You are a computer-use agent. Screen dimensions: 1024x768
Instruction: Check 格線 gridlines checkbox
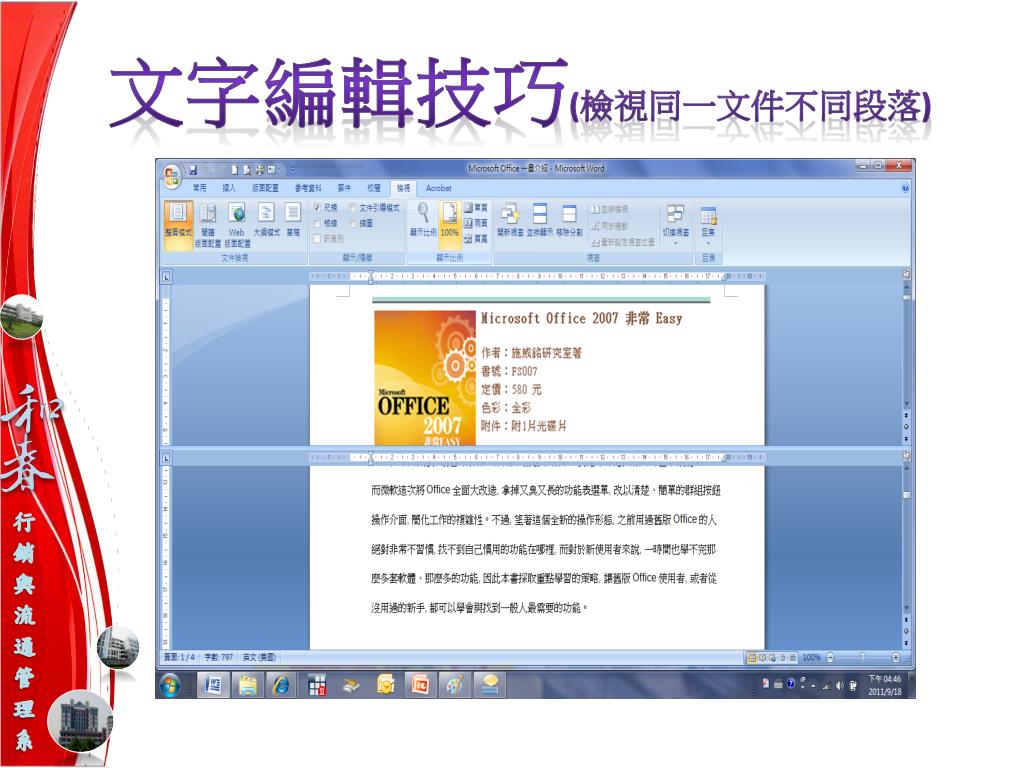317,223
